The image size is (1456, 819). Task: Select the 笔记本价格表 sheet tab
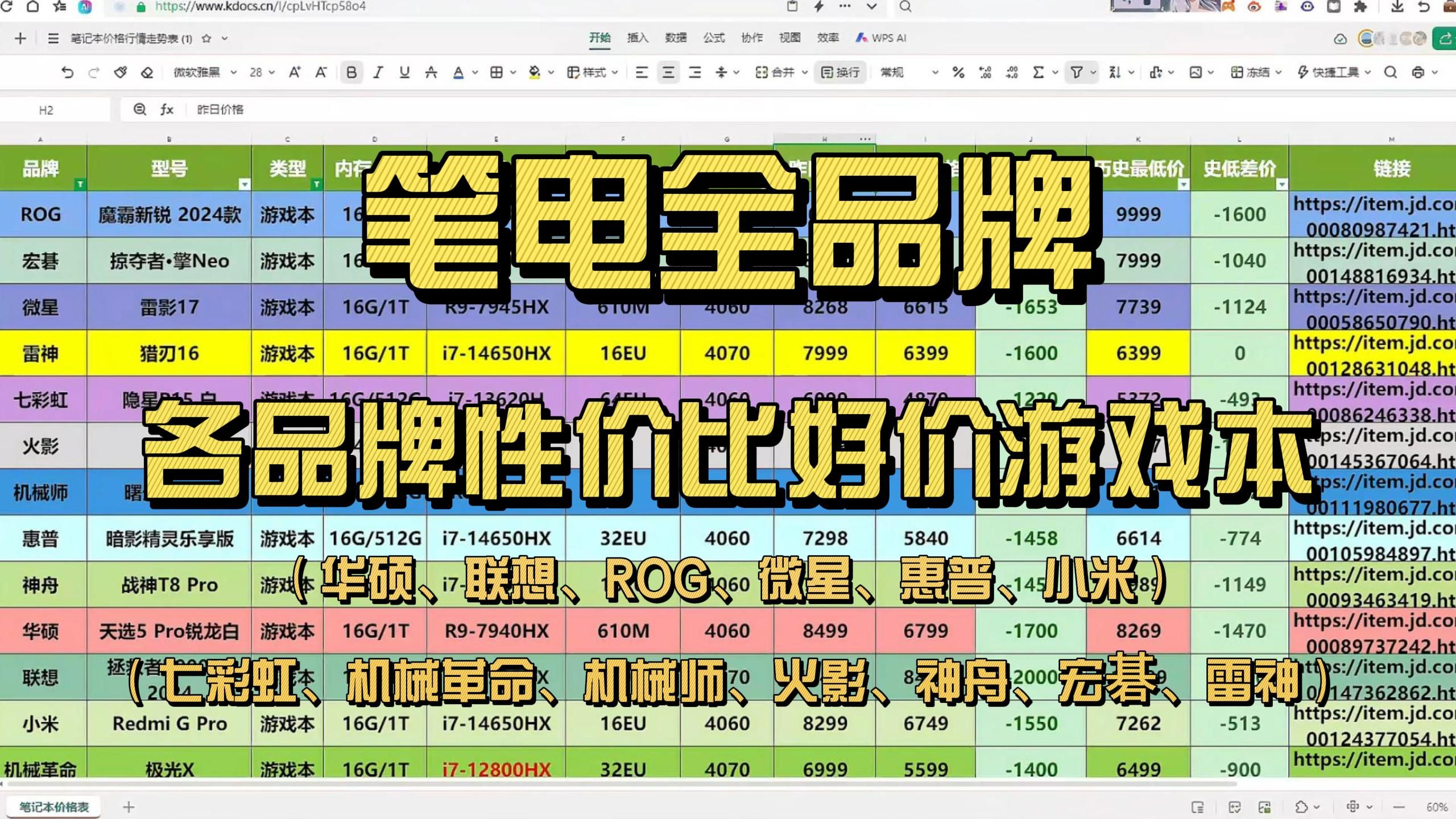[54, 806]
